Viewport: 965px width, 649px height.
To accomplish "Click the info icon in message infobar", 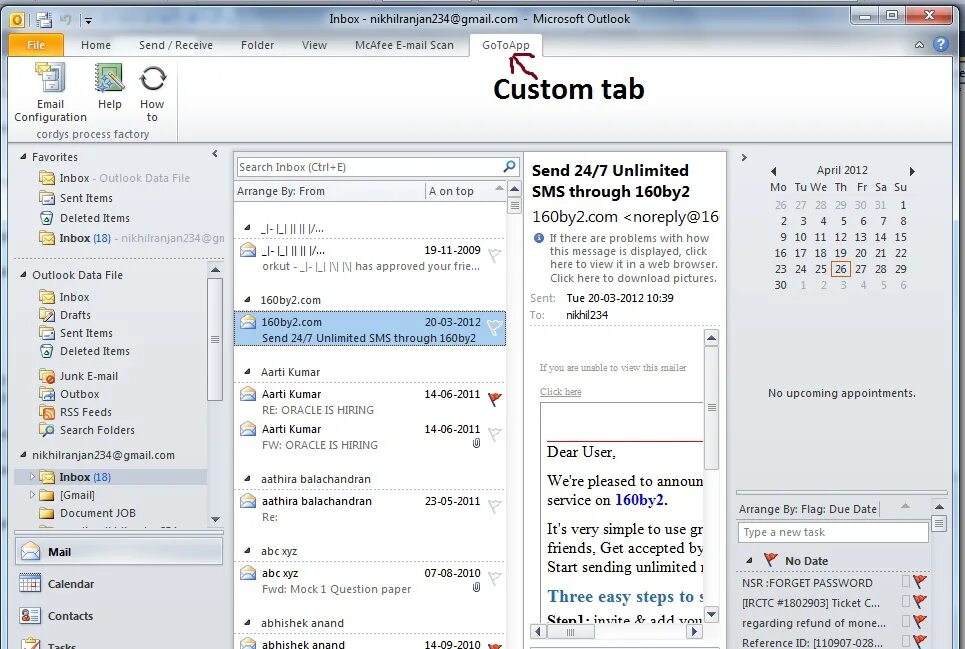I will click(x=539, y=237).
